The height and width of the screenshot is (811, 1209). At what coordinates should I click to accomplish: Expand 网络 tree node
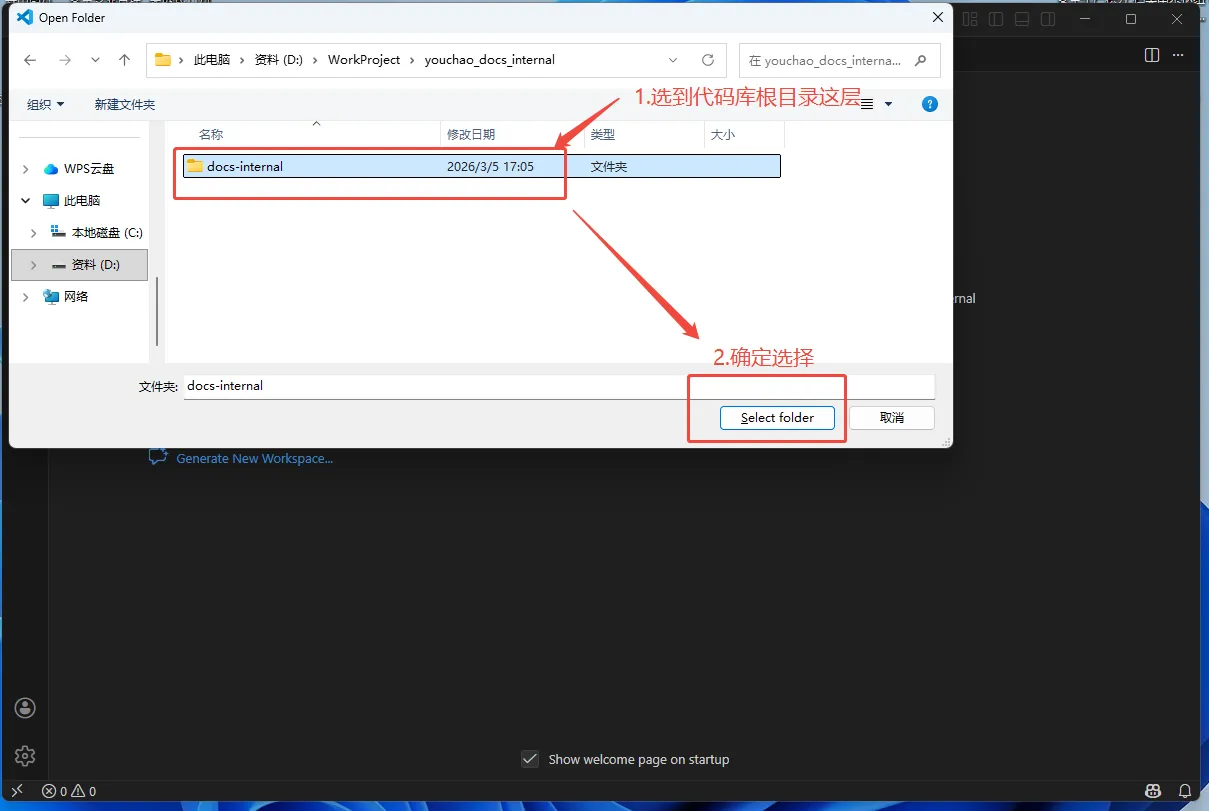pyautogui.click(x=26, y=297)
